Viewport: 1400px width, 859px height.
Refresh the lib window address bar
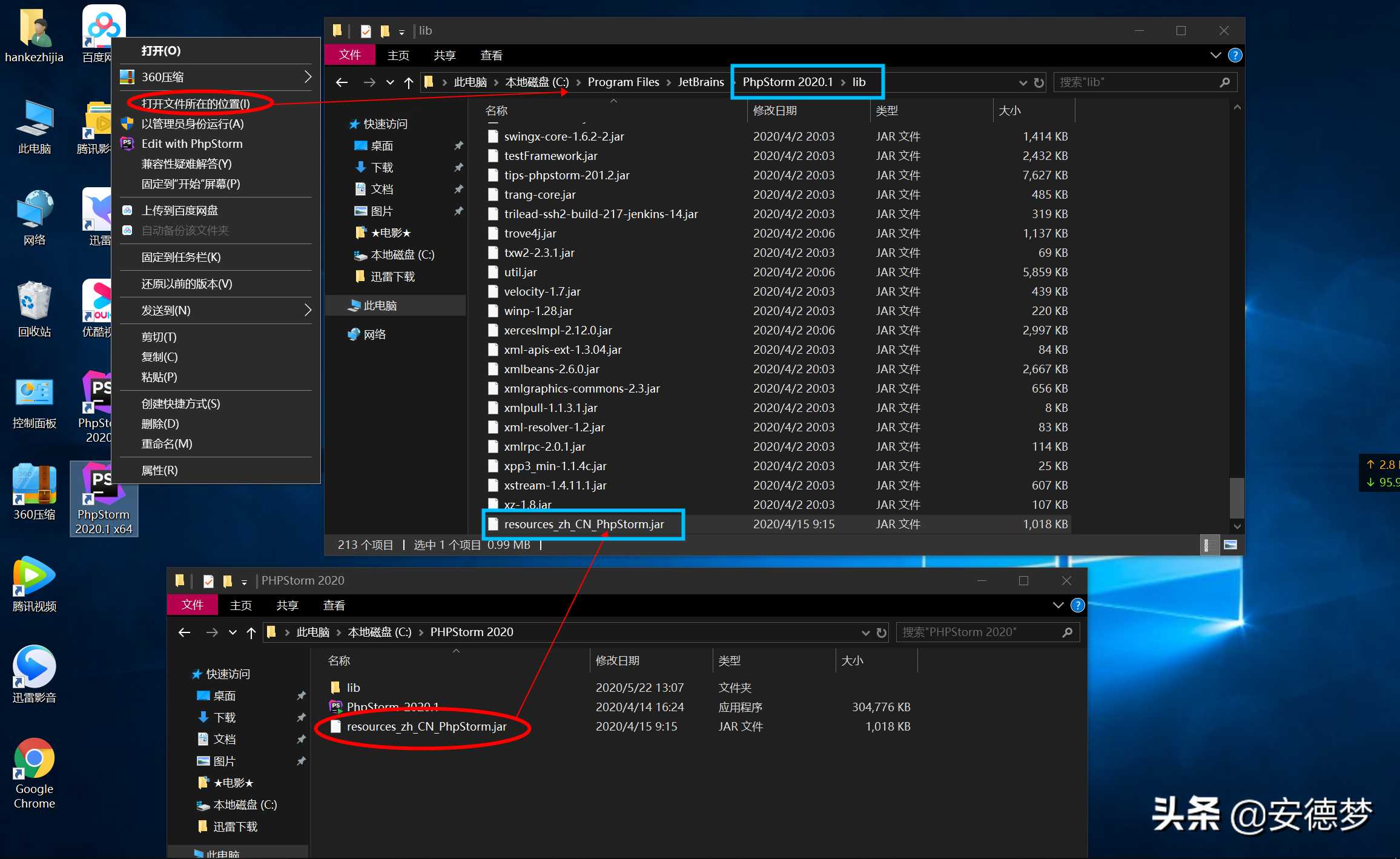[x=1039, y=82]
